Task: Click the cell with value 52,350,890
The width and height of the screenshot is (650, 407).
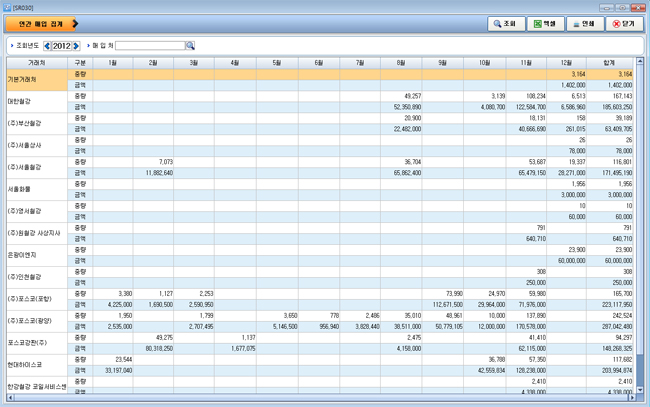Action: click(x=401, y=107)
